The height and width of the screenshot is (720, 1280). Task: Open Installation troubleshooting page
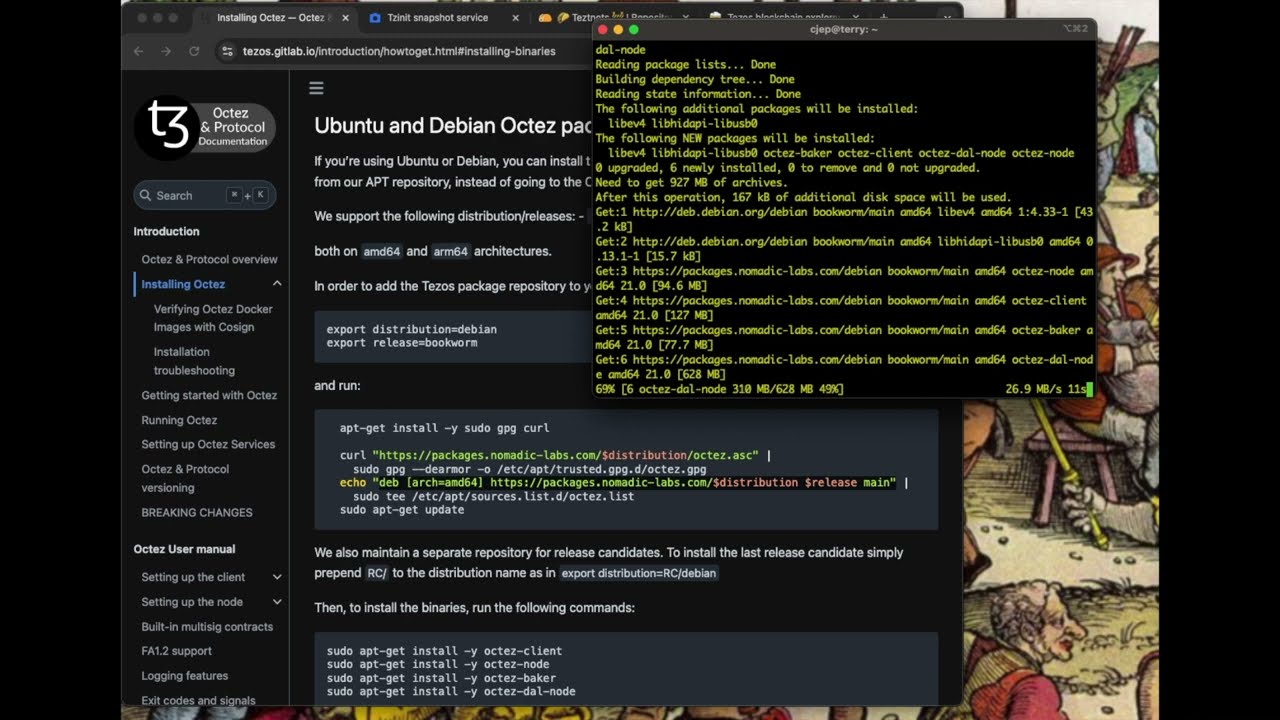(x=194, y=361)
